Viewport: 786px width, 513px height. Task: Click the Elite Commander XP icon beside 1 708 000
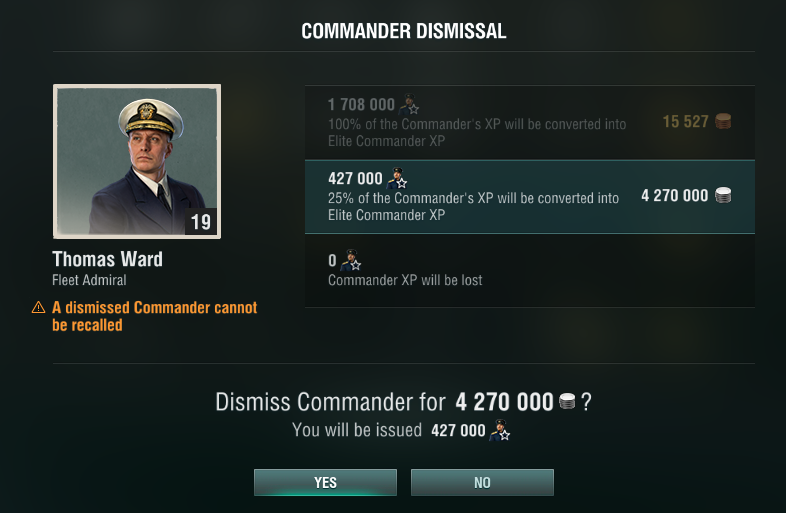coord(409,105)
